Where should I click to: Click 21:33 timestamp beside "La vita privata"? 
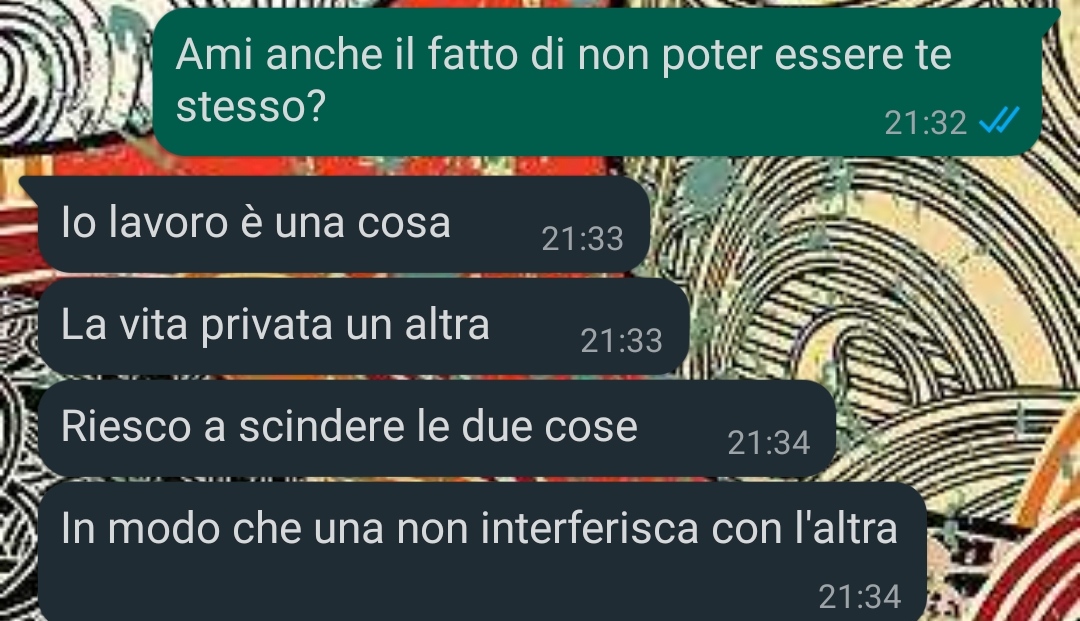(621, 341)
